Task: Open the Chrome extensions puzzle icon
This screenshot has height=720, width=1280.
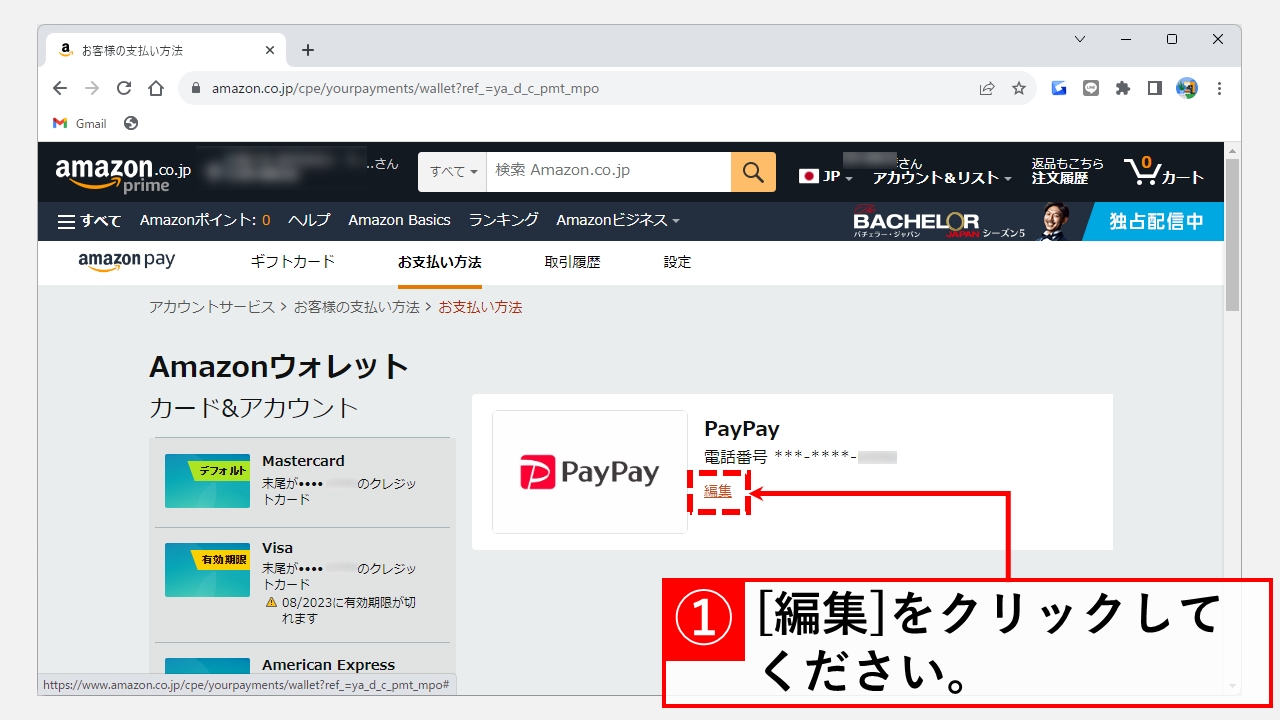Action: [1122, 88]
